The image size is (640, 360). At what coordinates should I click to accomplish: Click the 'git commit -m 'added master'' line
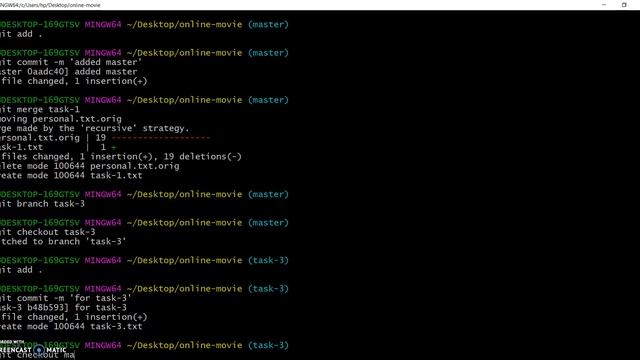[x=71, y=62]
